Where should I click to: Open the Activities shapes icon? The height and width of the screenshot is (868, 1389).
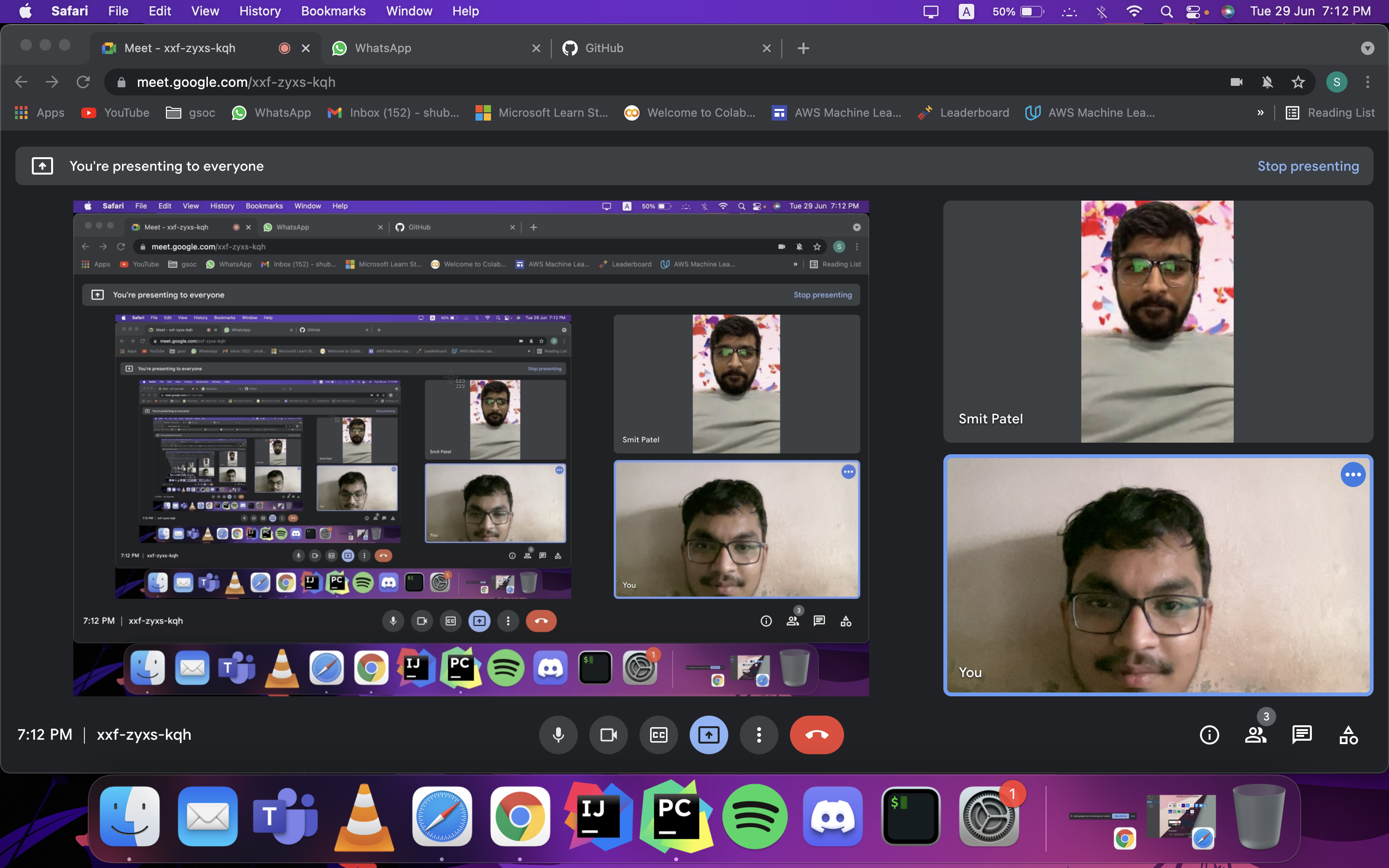[1348, 735]
